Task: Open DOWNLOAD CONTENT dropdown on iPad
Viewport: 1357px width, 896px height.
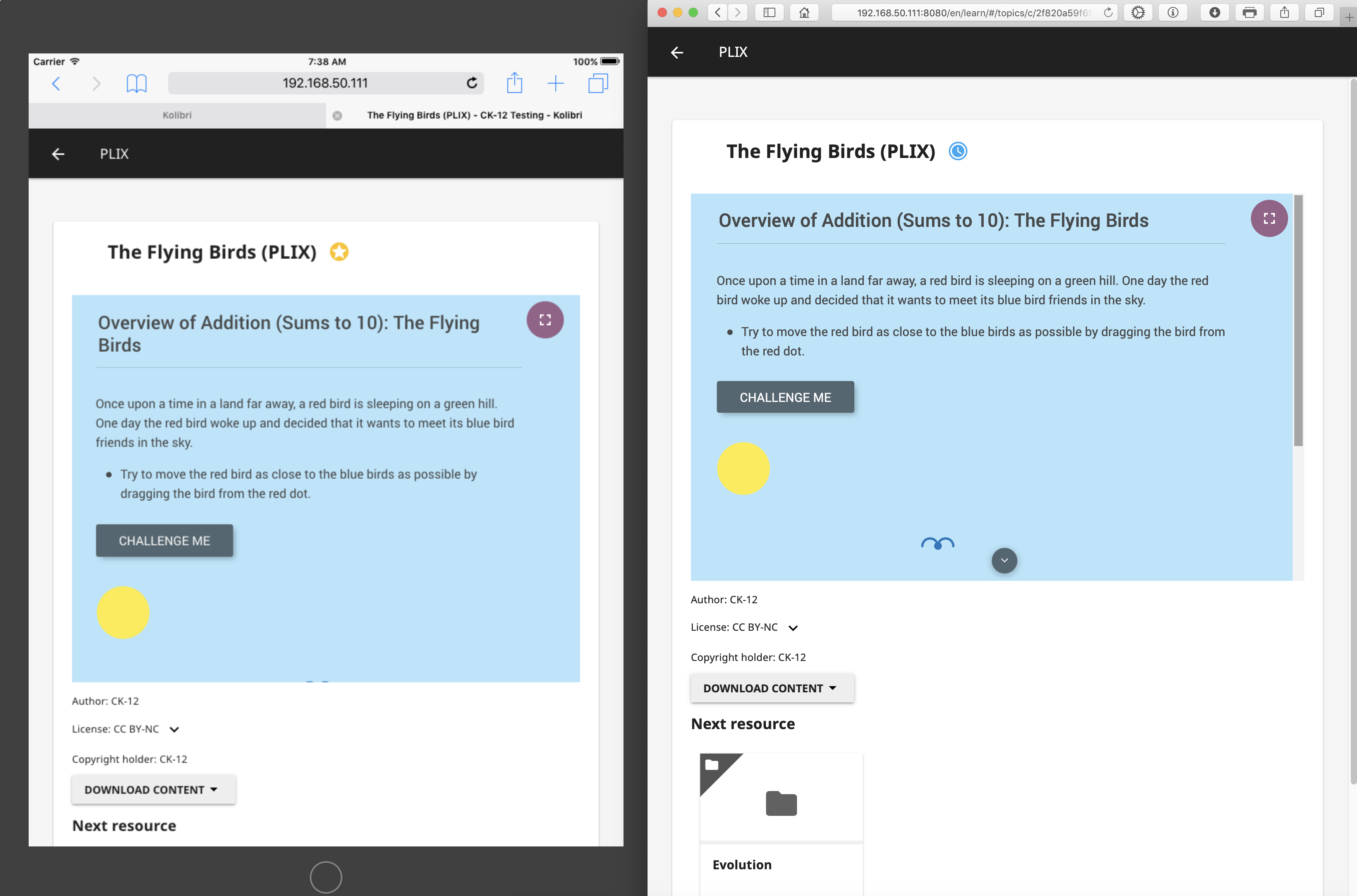Action: [x=153, y=789]
